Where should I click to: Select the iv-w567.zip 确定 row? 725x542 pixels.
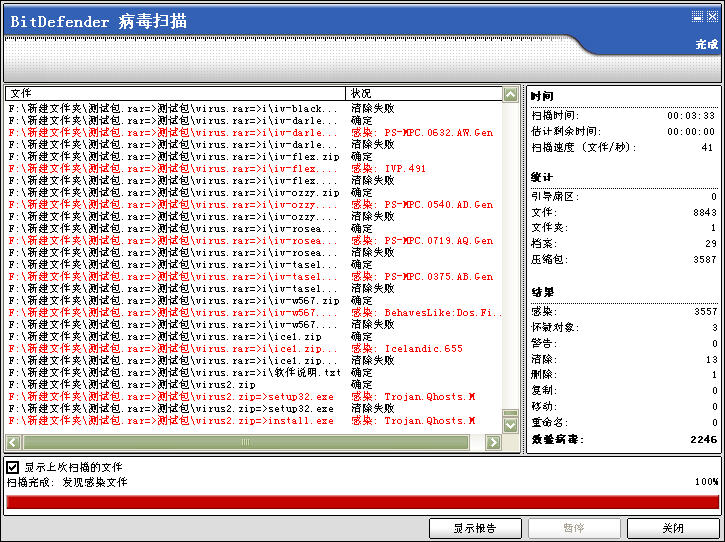(254, 301)
